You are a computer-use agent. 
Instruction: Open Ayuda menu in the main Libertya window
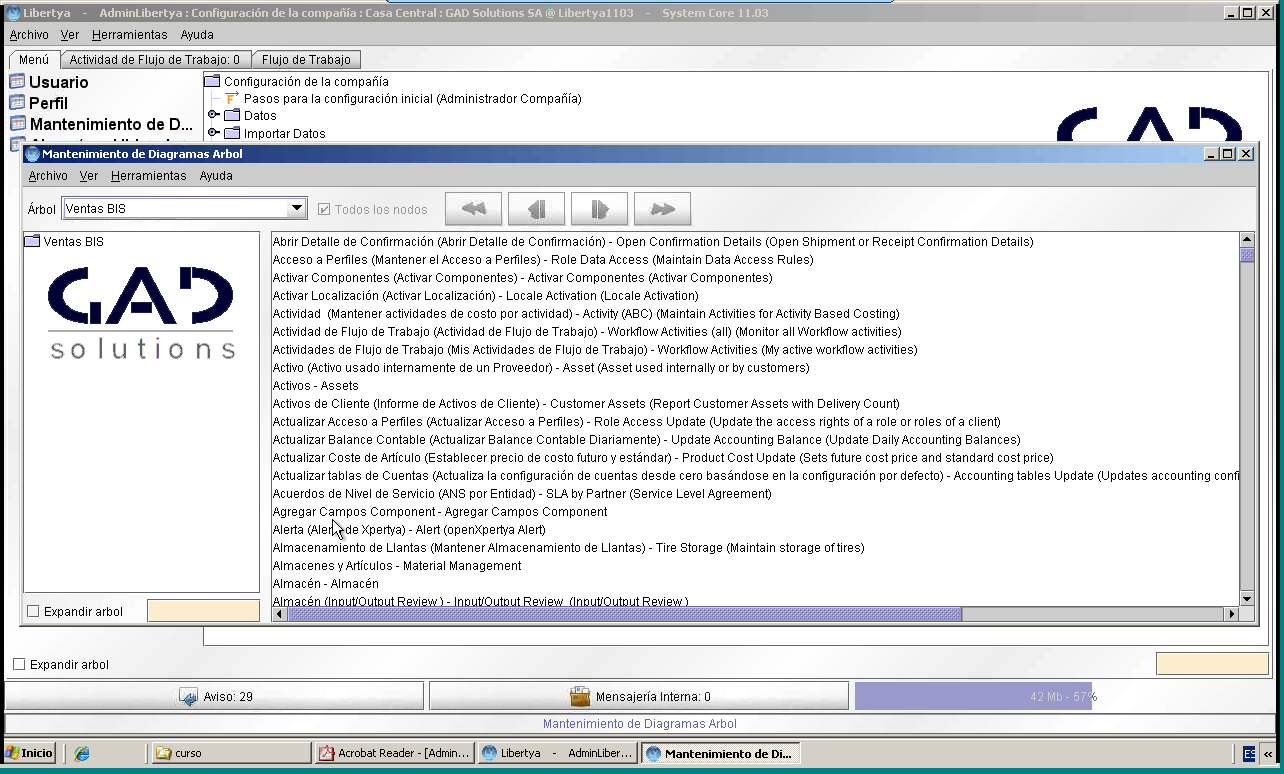coord(197,34)
